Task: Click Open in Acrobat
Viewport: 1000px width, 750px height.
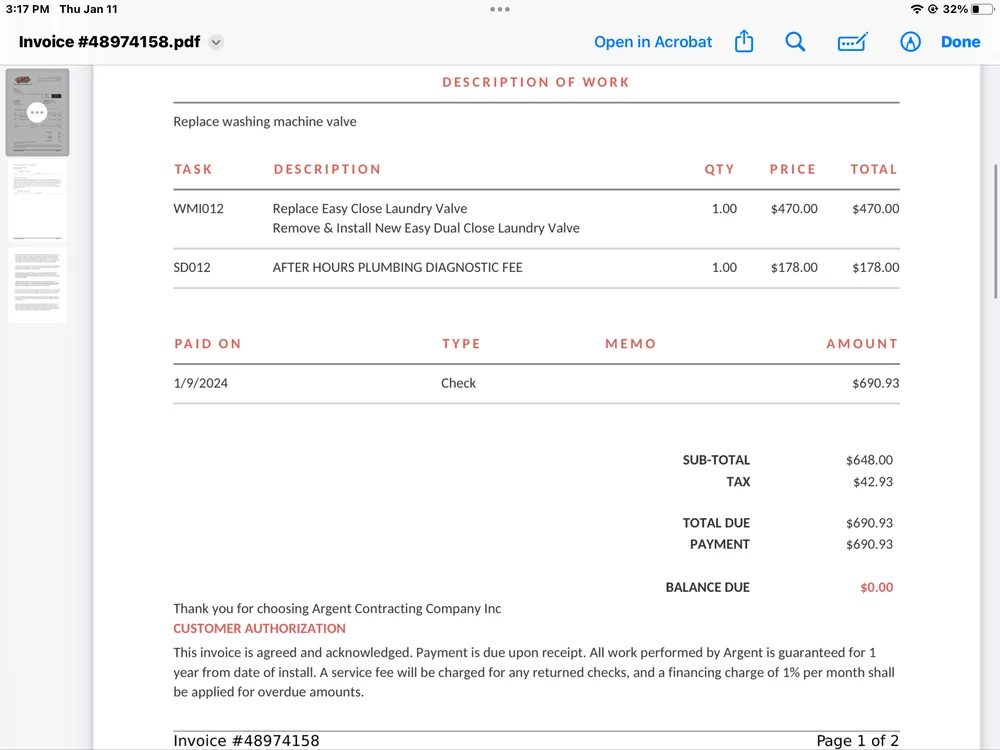Action: click(653, 42)
